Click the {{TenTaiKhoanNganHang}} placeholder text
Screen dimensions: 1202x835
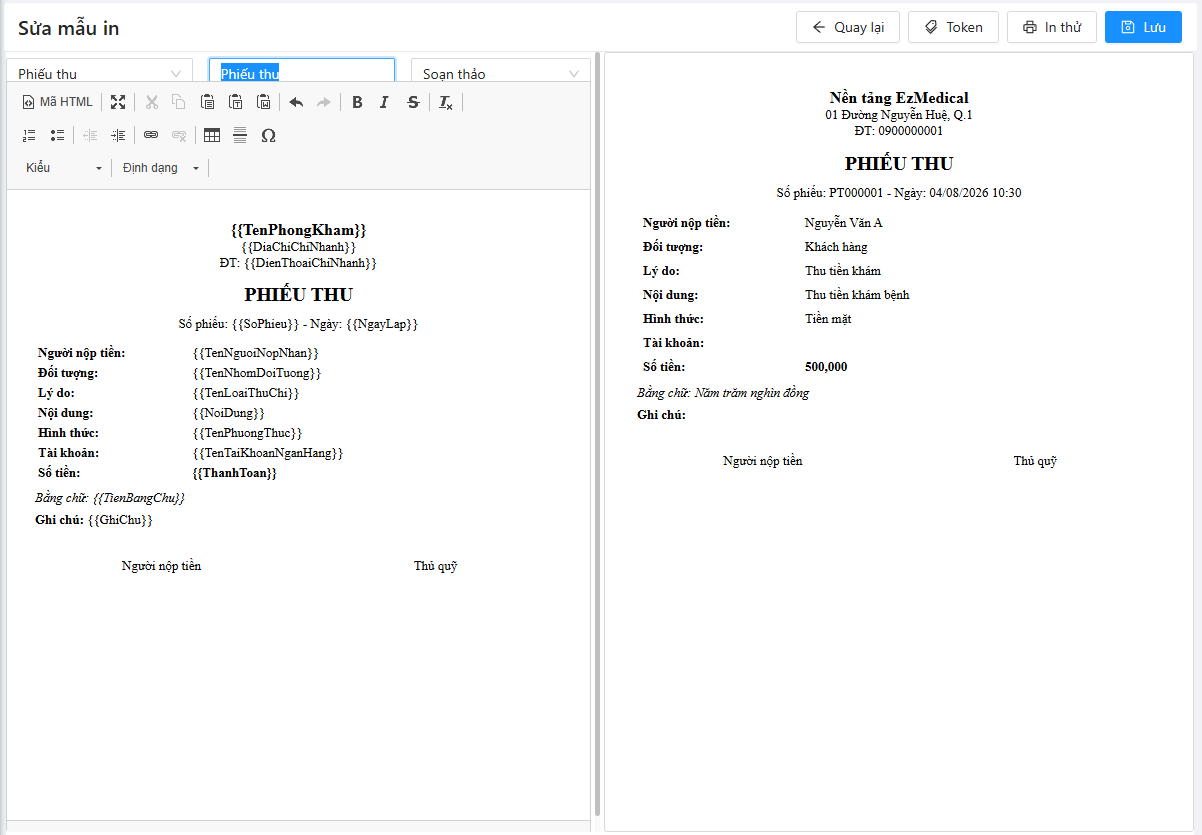pos(268,453)
